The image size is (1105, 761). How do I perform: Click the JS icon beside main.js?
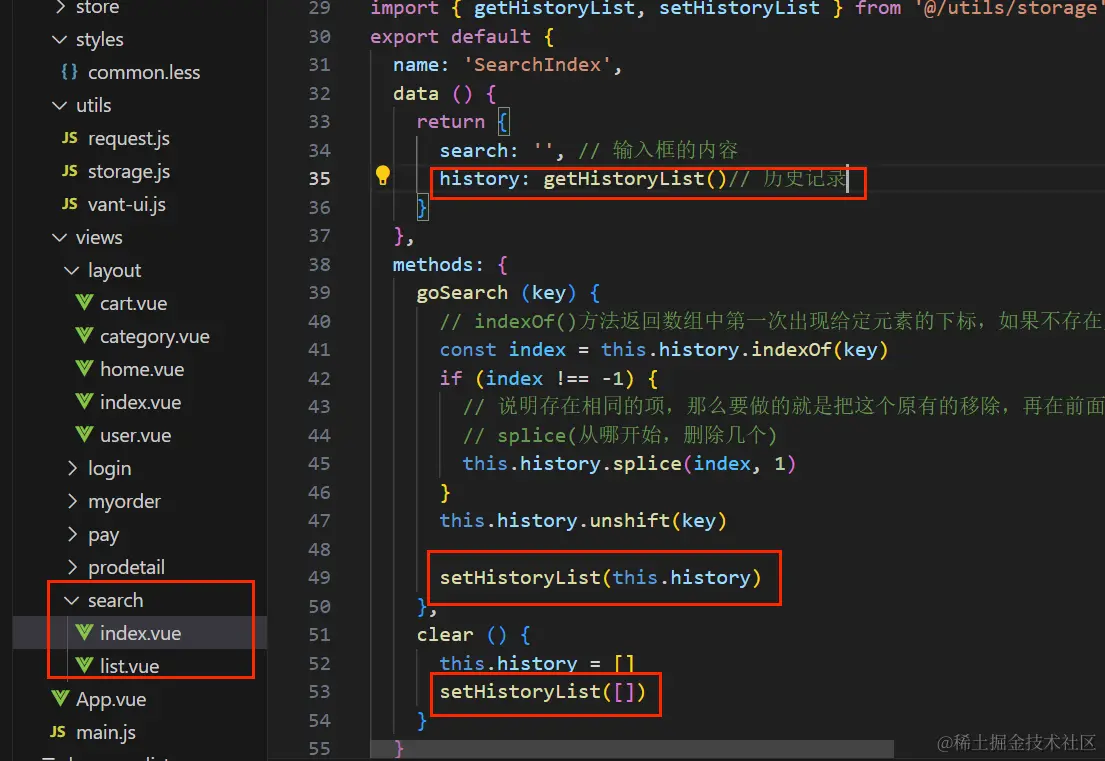tap(58, 732)
